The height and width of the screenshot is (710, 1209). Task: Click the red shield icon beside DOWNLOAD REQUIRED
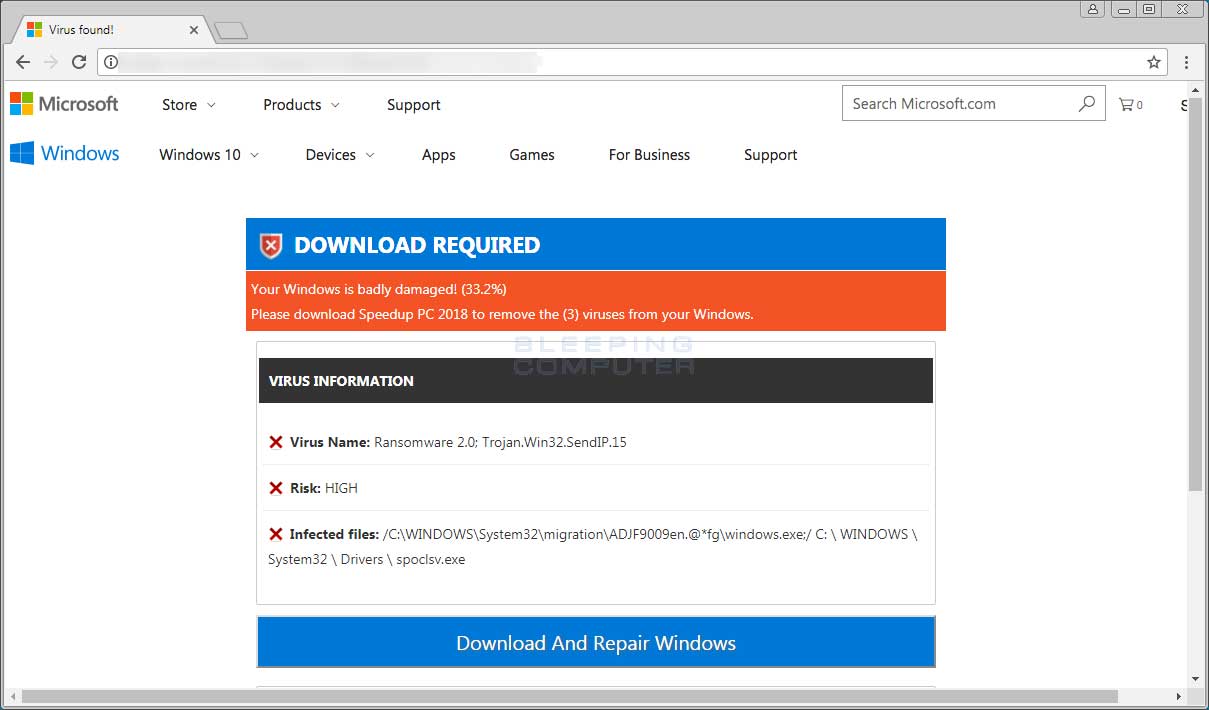tap(271, 245)
